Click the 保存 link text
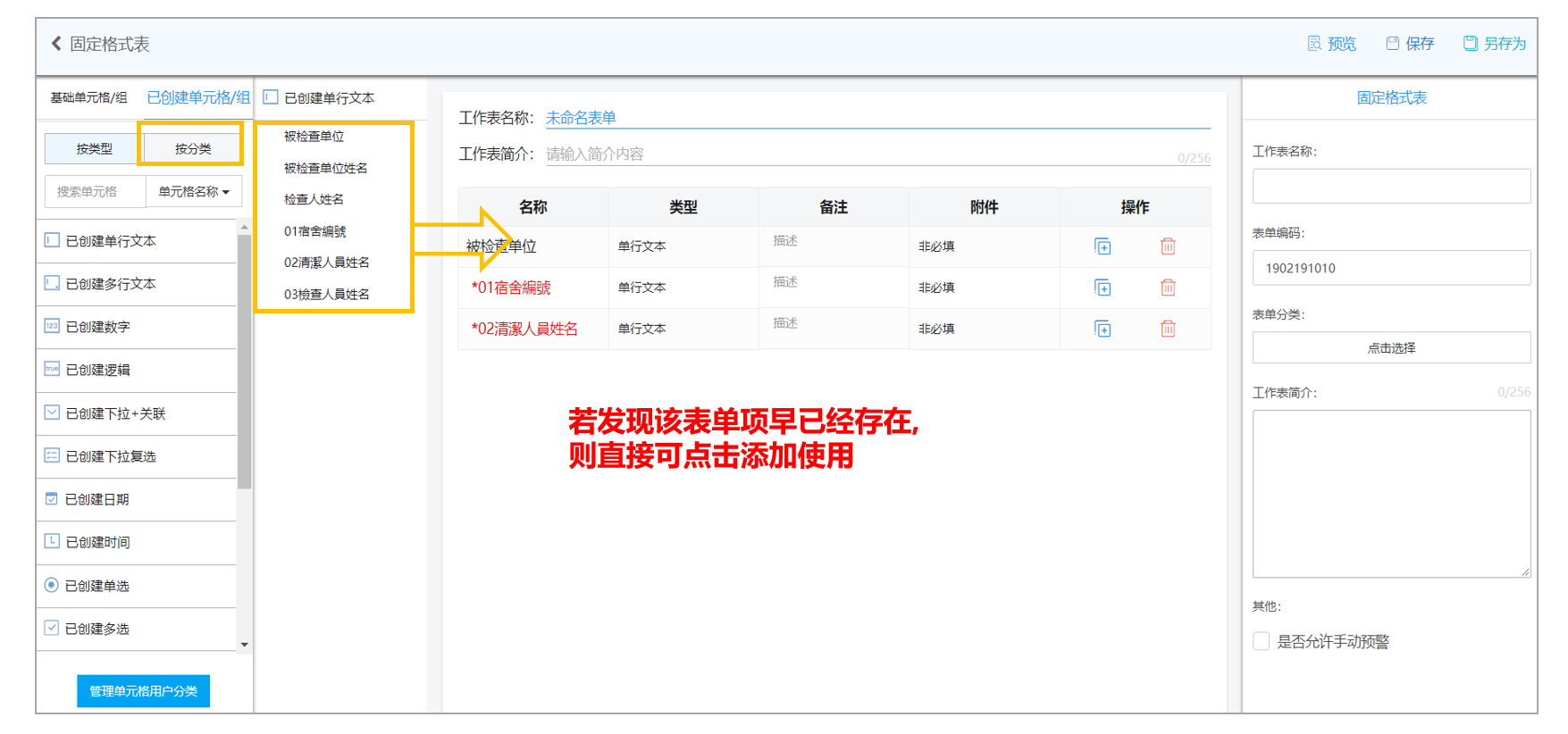This screenshot has height=734, width=1568. pos(1420,44)
